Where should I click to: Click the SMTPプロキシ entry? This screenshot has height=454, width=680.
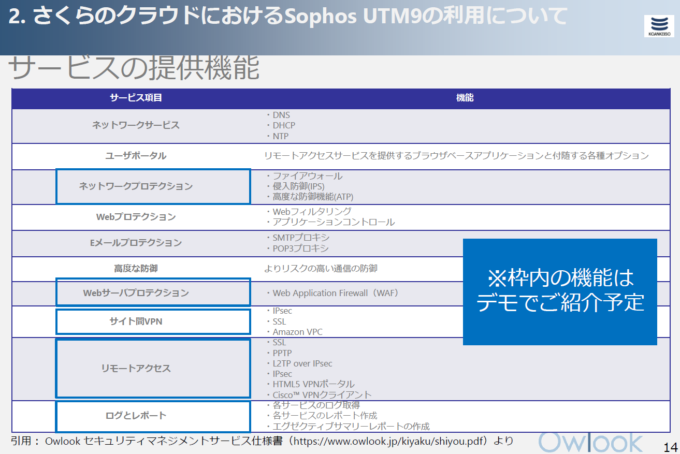301,238
